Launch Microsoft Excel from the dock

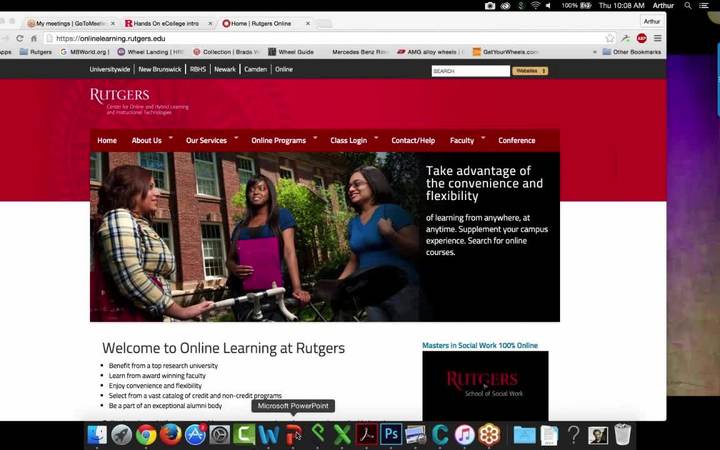tap(342, 434)
